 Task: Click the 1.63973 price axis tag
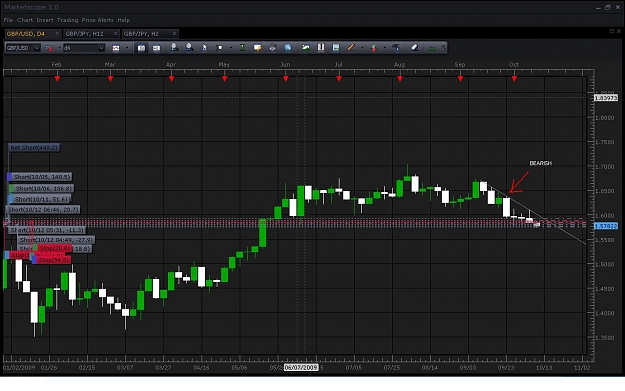tap(606, 98)
